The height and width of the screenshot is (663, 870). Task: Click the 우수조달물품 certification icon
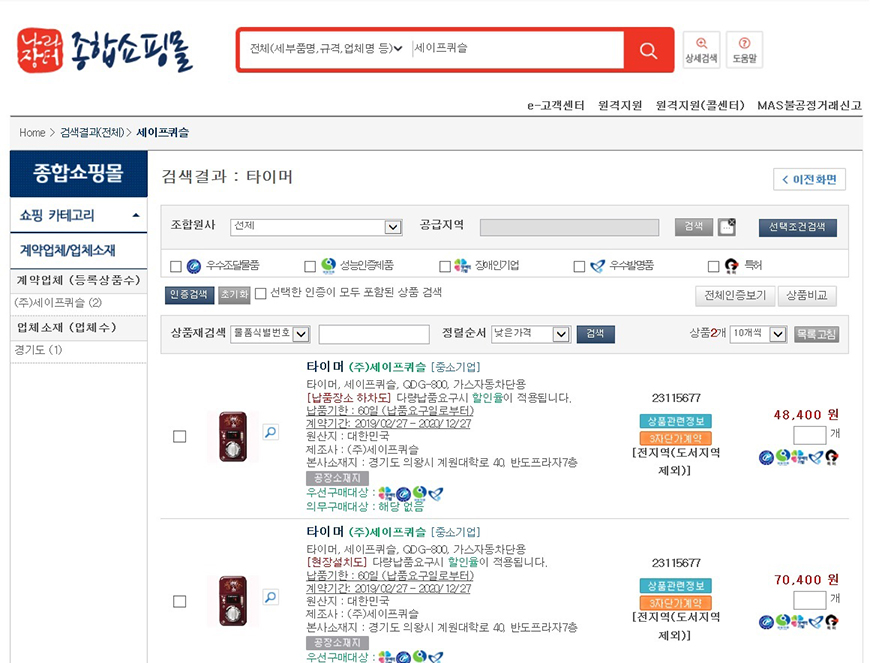tap(194, 266)
